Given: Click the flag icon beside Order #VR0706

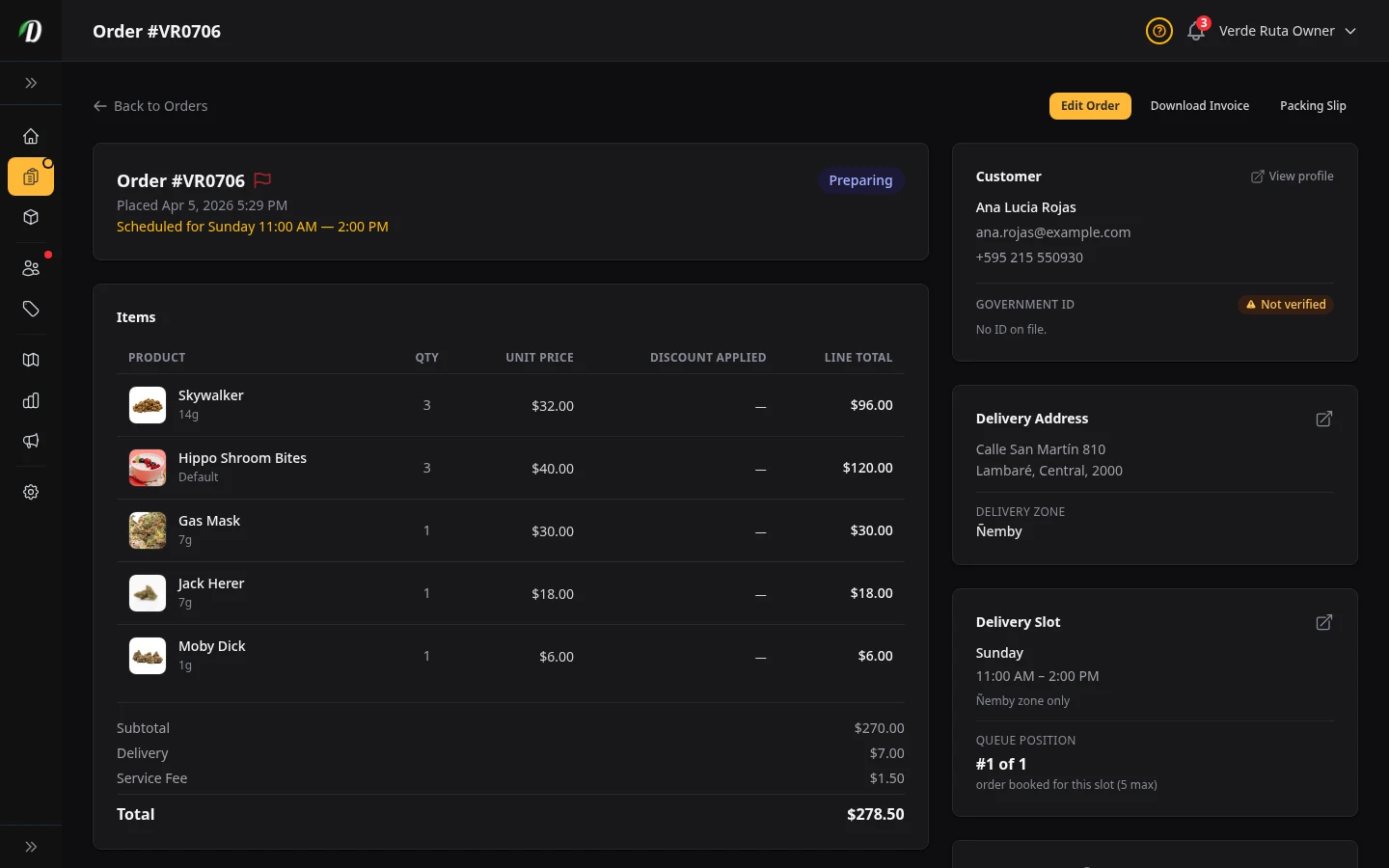Looking at the screenshot, I should [x=261, y=180].
